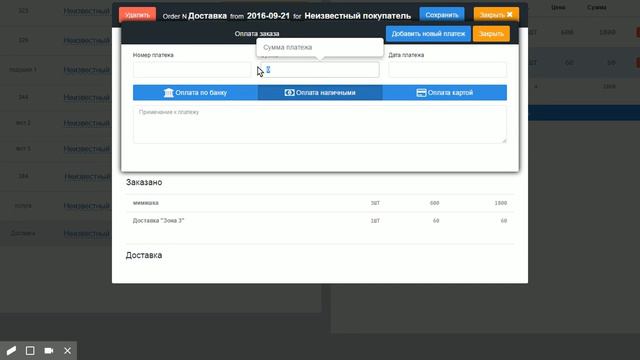Open the Неизвестный link in row 284
Viewport: 640px width, 360px height.
pos(87,176)
